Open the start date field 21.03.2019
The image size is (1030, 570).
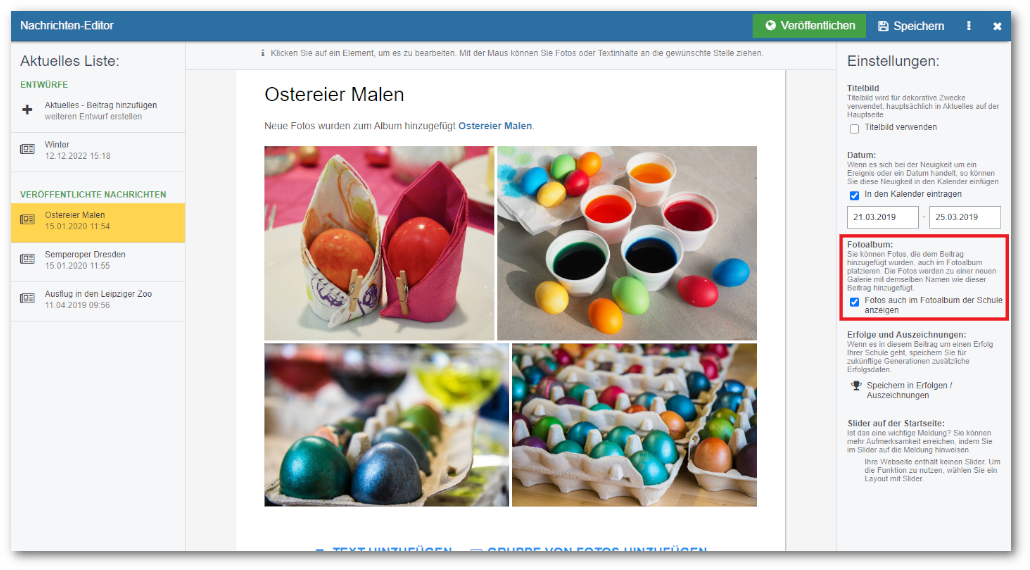882,217
